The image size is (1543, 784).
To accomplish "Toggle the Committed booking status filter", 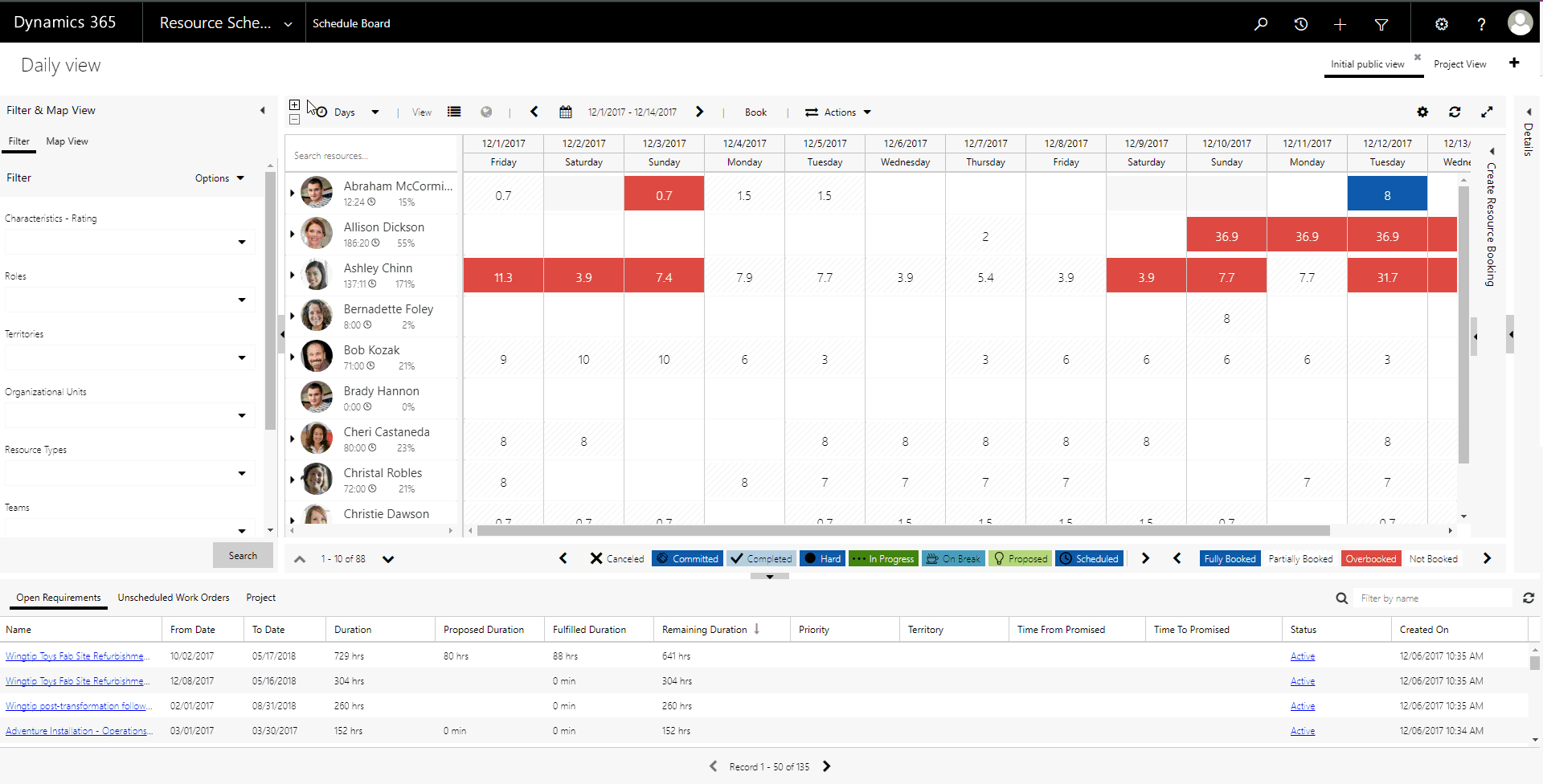I will coord(687,558).
